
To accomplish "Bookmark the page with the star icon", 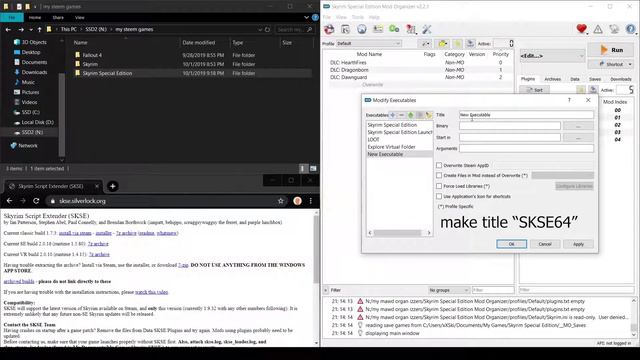I will click(280, 201).
